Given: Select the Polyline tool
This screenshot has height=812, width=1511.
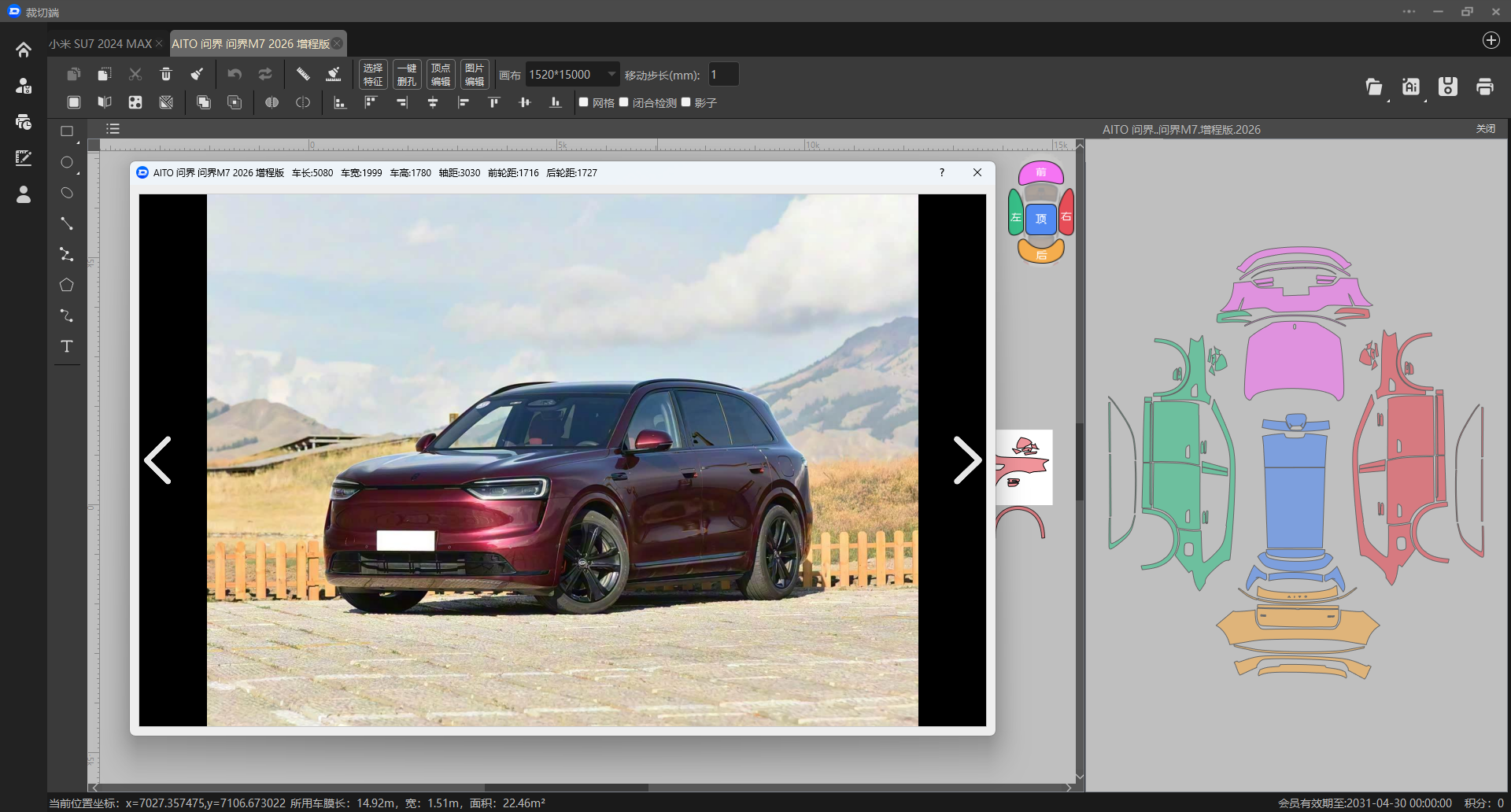Looking at the screenshot, I should click(x=67, y=254).
